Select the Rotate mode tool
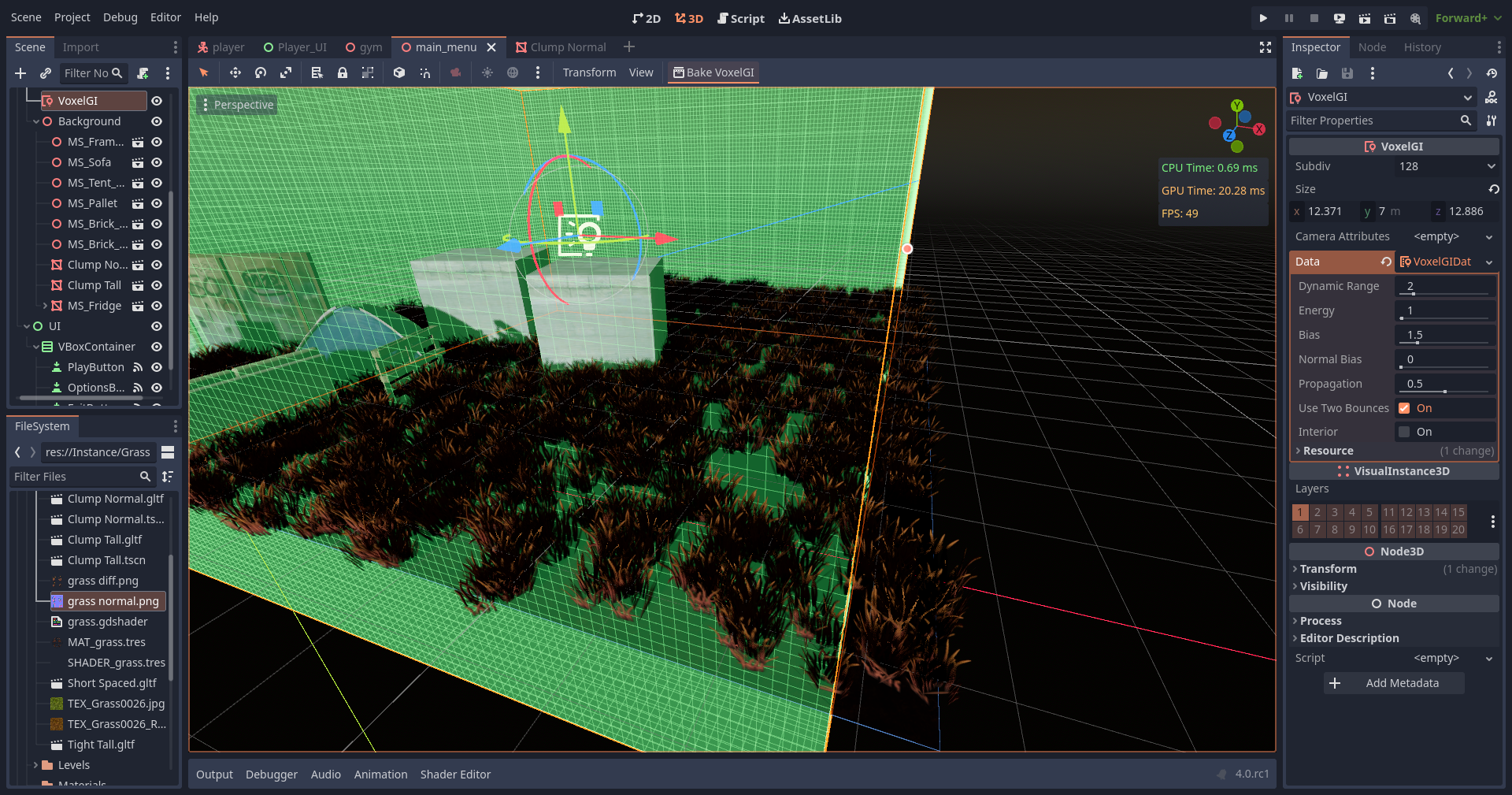The height and width of the screenshot is (795, 1512). pyautogui.click(x=260, y=72)
